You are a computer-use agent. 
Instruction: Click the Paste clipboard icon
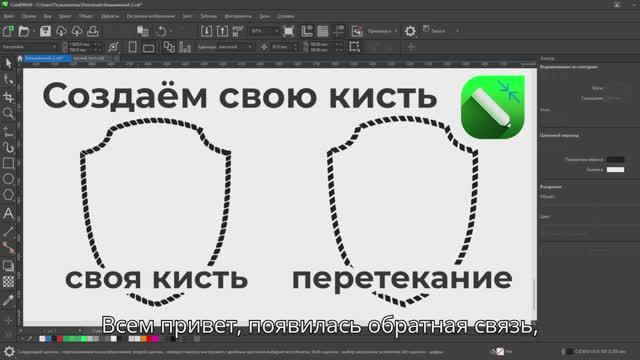pyautogui.click(x=142, y=31)
